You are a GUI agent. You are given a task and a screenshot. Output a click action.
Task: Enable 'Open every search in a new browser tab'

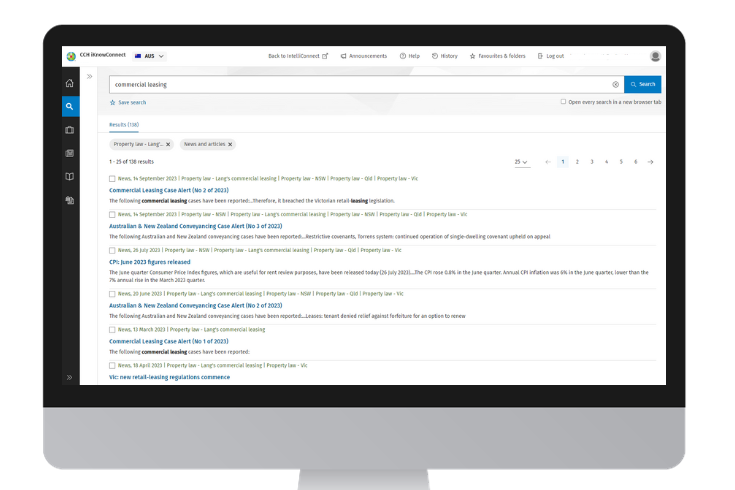[563, 102]
